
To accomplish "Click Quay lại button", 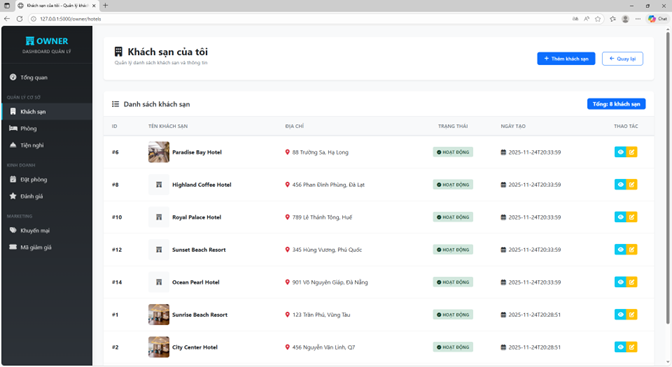I will [x=622, y=59].
